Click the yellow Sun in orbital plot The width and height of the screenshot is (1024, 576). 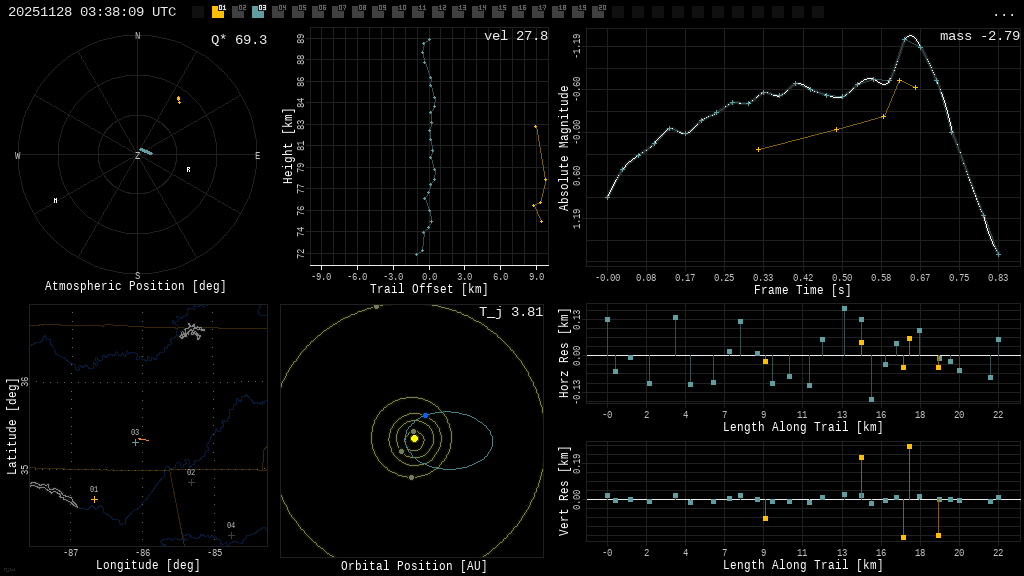tap(414, 438)
